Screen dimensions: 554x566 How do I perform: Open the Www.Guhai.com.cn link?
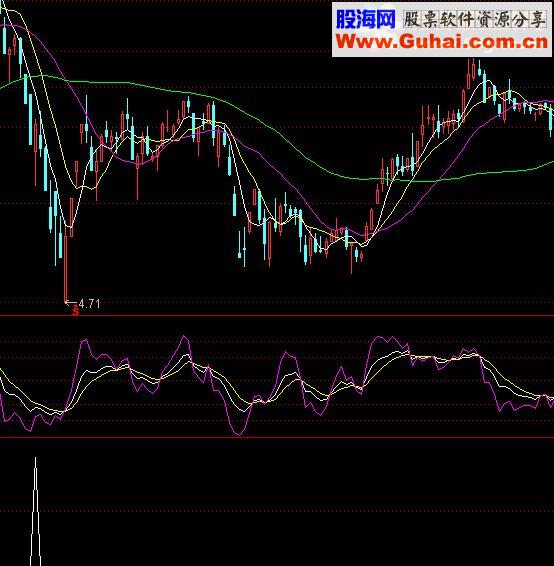tap(442, 42)
